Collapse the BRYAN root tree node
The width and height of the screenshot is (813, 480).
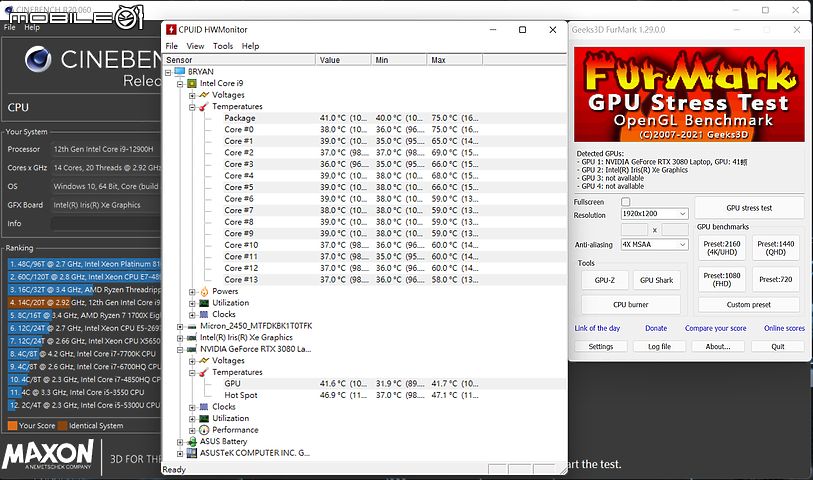point(168,72)
